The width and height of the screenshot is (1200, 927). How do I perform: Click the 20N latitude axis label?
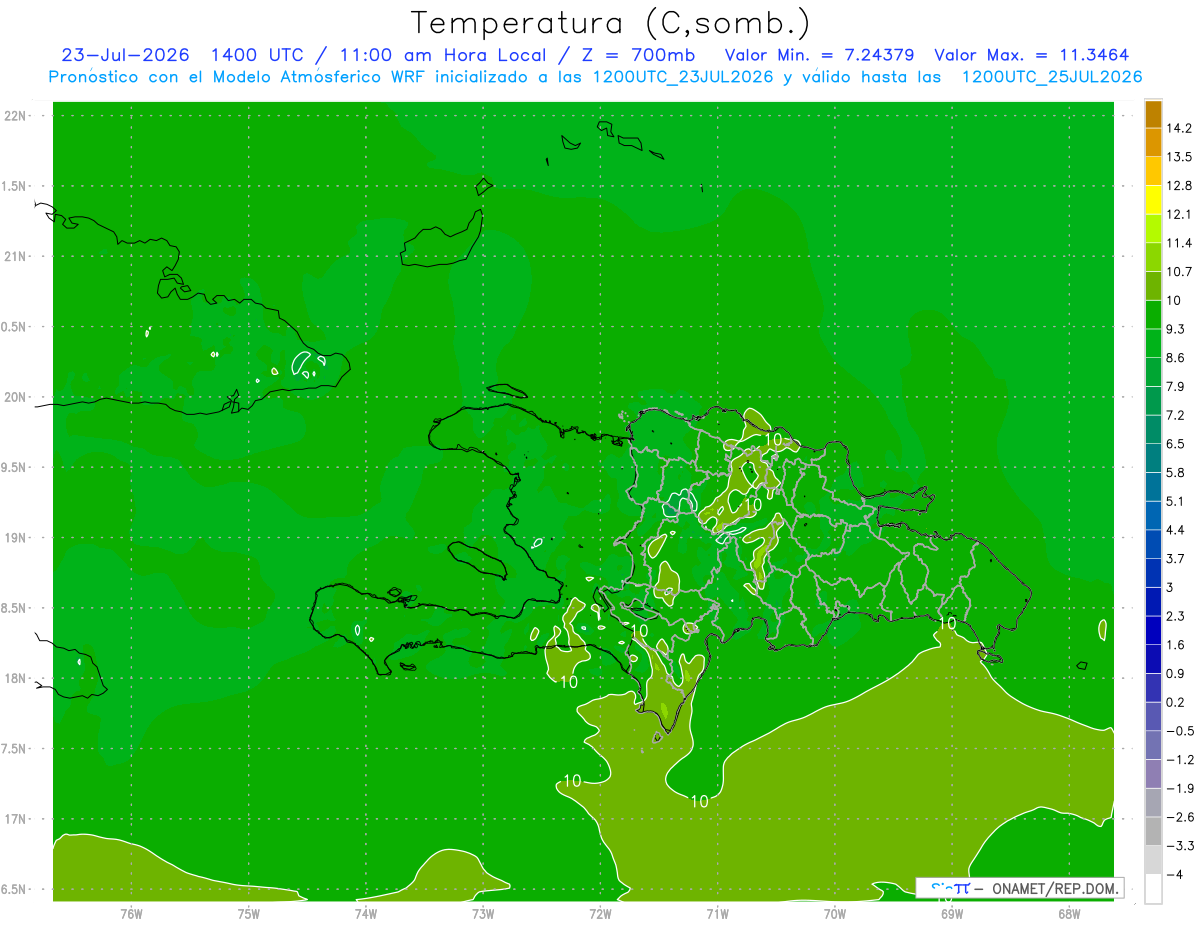(16, 397)
